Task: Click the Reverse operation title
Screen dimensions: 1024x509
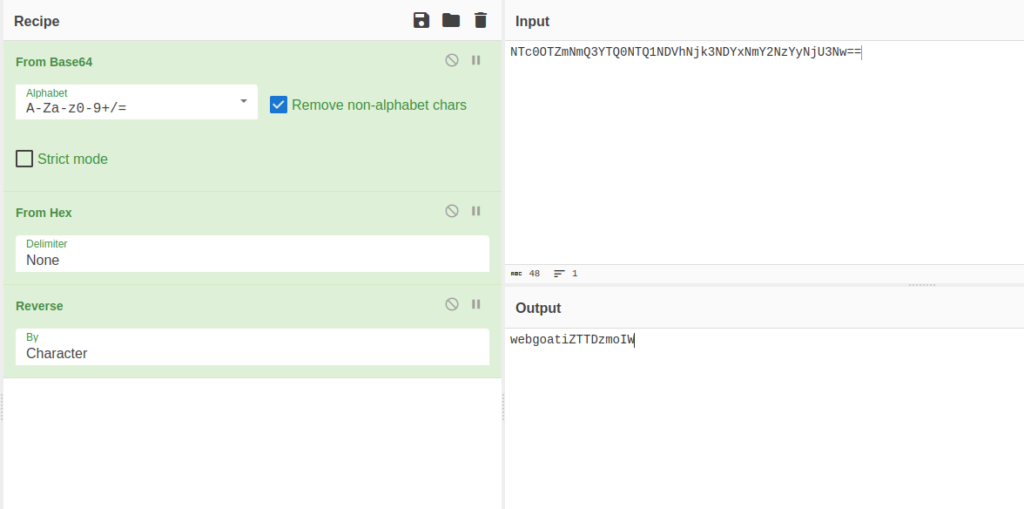Action: point(39,306)
